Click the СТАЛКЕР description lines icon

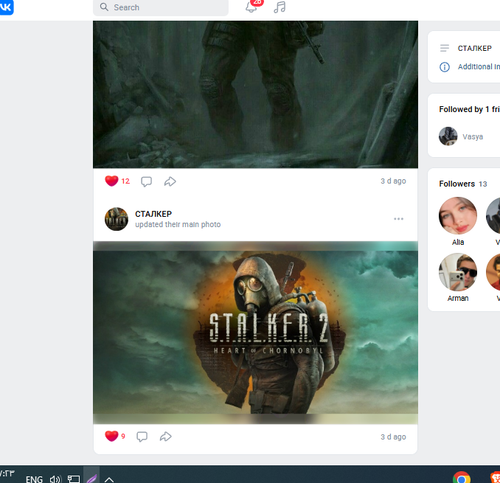tap(444, 48)
